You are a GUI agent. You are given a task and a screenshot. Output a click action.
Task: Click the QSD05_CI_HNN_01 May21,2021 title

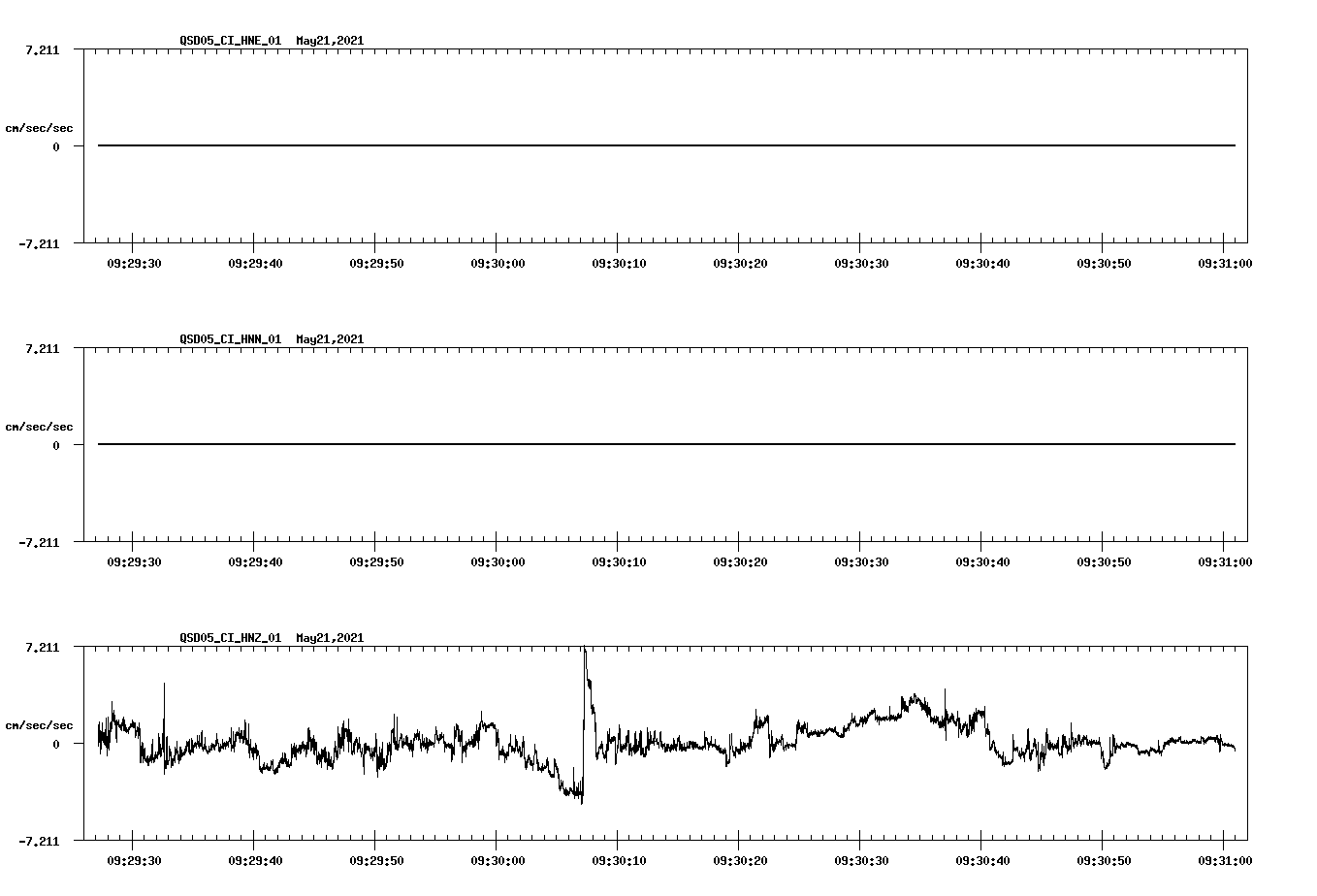click(x=272, y=339)
